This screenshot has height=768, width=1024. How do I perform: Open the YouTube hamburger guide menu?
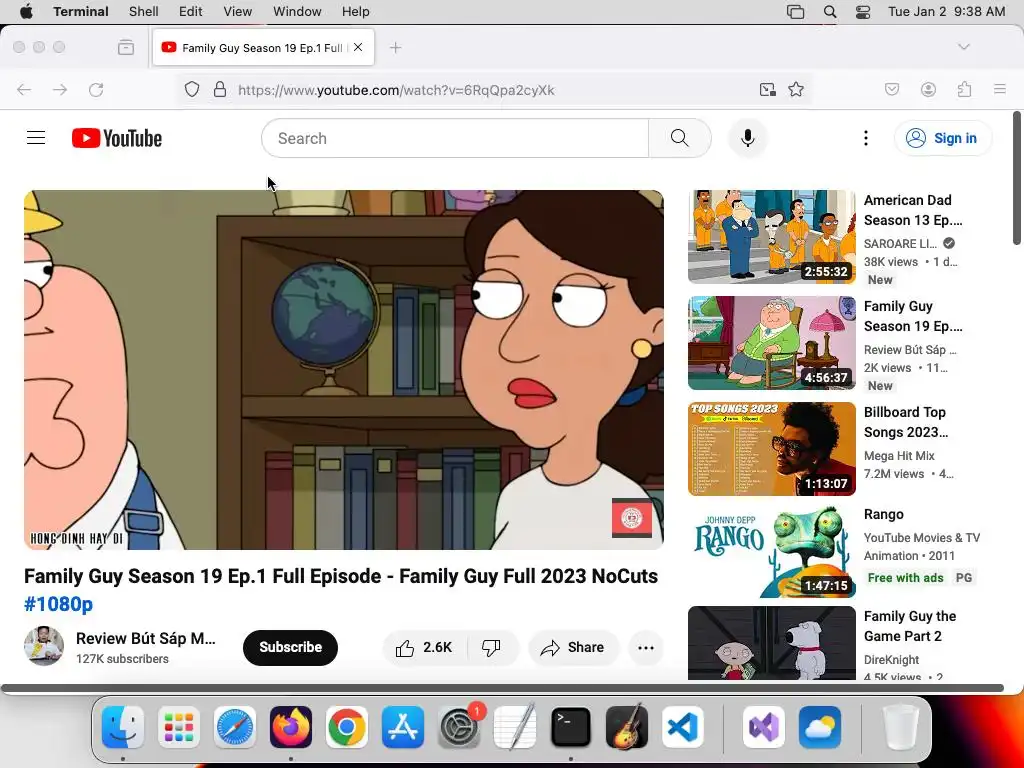[x=36, y=138]
